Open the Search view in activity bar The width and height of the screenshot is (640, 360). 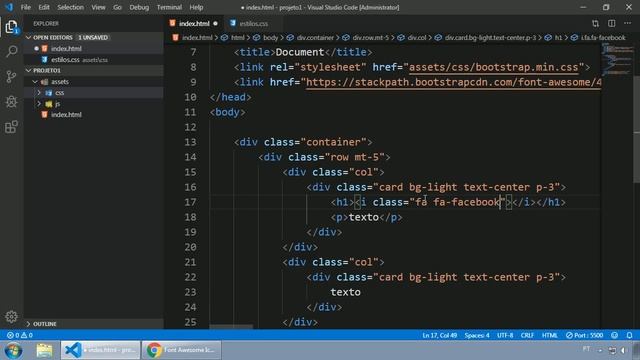coord(11,52)
